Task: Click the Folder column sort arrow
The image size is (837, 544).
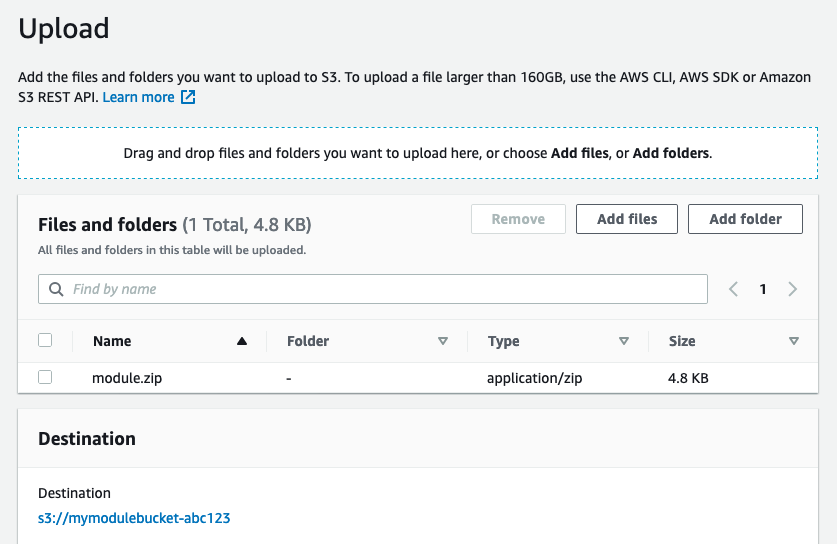Action: pyautogui.click(x=443, y=341)
